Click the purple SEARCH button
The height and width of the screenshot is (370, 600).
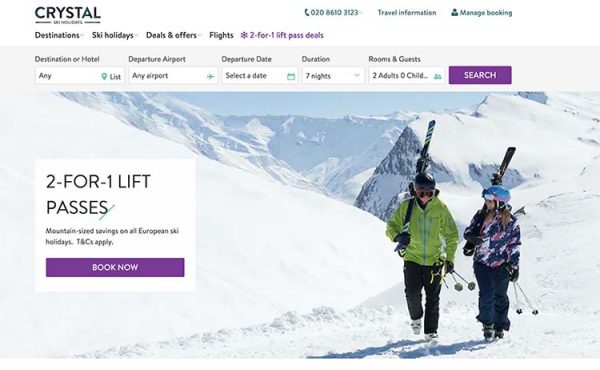480,75
